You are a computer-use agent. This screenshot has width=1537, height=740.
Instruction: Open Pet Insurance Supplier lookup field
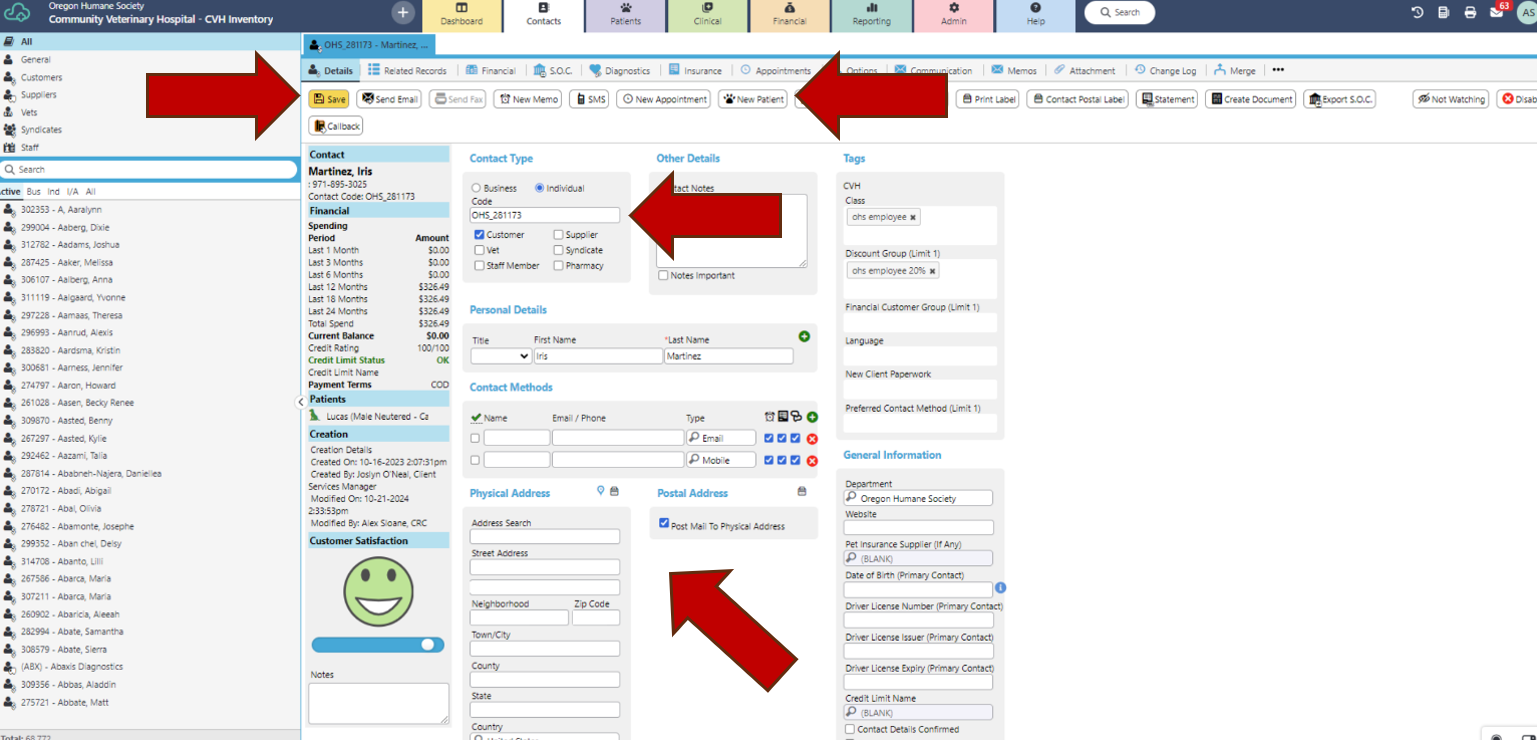(918, 558)
